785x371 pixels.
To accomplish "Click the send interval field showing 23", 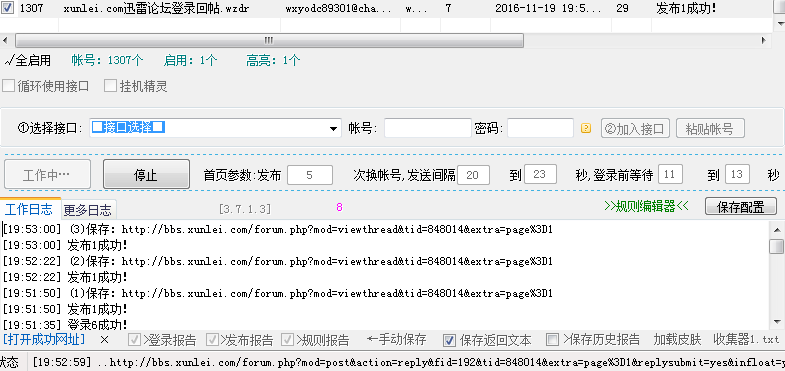I will (x=540, y=175).
